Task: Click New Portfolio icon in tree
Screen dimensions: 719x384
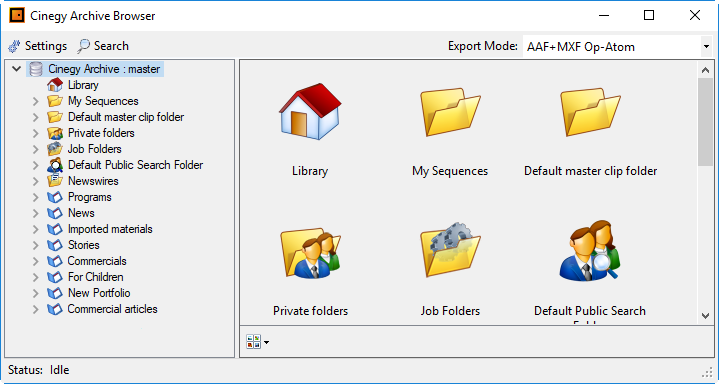Action: [x=55, y=293]
